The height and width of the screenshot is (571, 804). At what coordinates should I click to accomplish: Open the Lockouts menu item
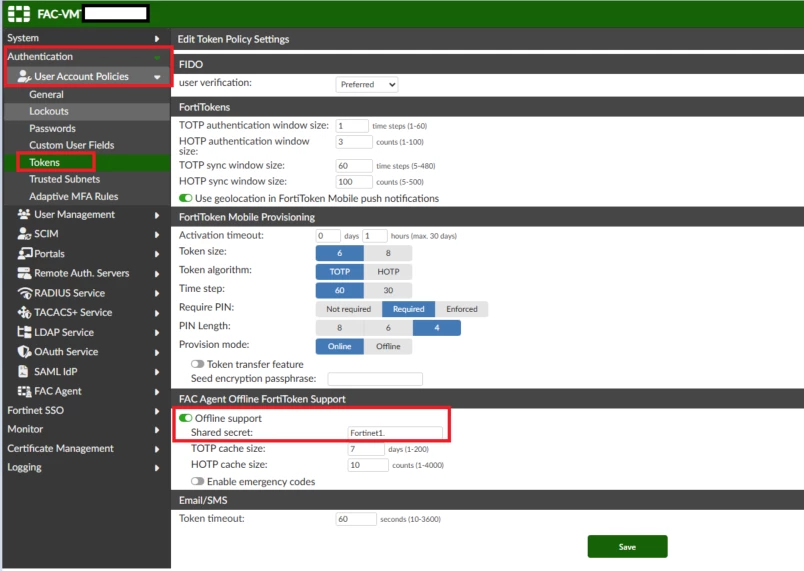pos(49,111)
